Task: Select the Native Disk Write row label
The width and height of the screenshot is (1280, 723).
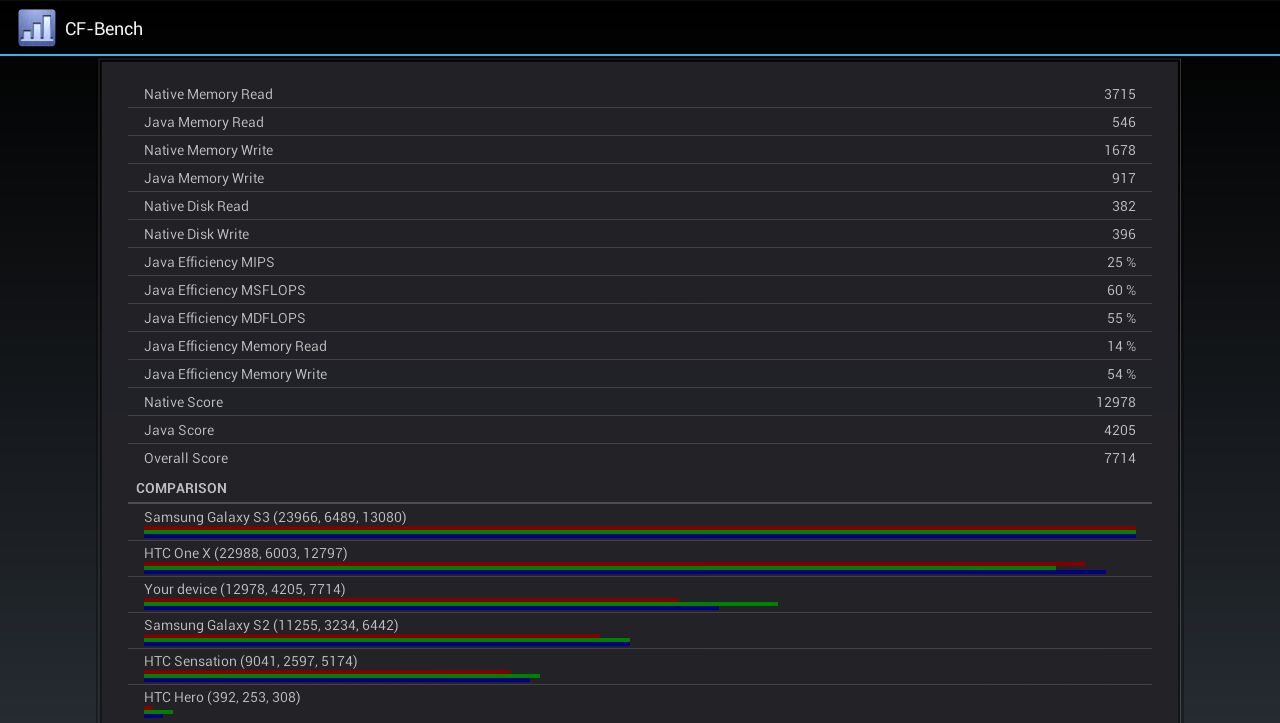Action: [x=196, y=234]
